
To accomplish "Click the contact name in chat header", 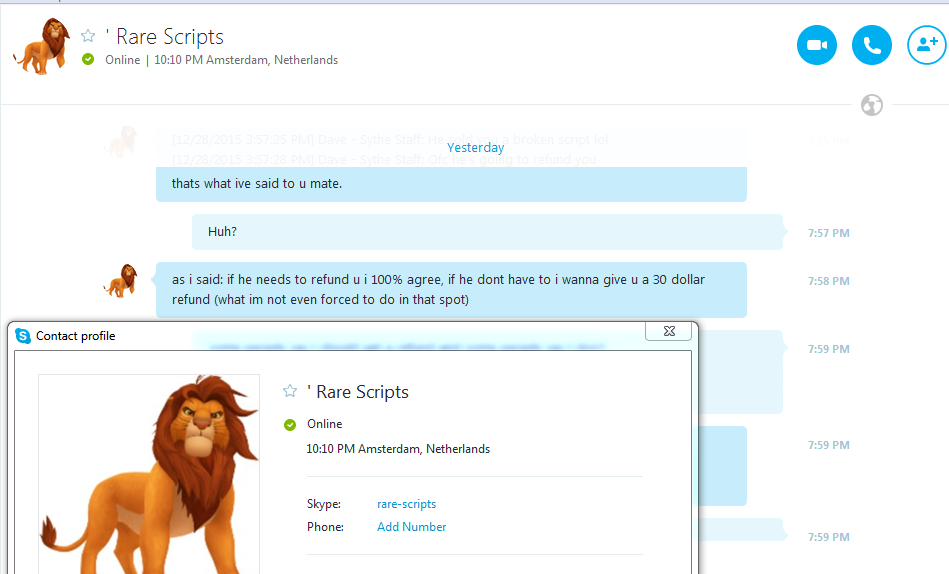I will (165, 37).
